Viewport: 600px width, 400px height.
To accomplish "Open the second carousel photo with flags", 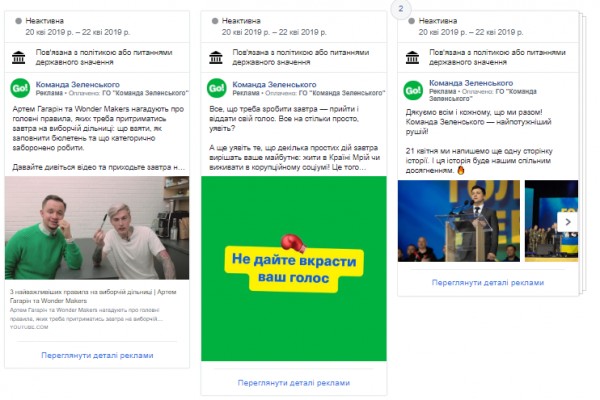I will [551, 221].
